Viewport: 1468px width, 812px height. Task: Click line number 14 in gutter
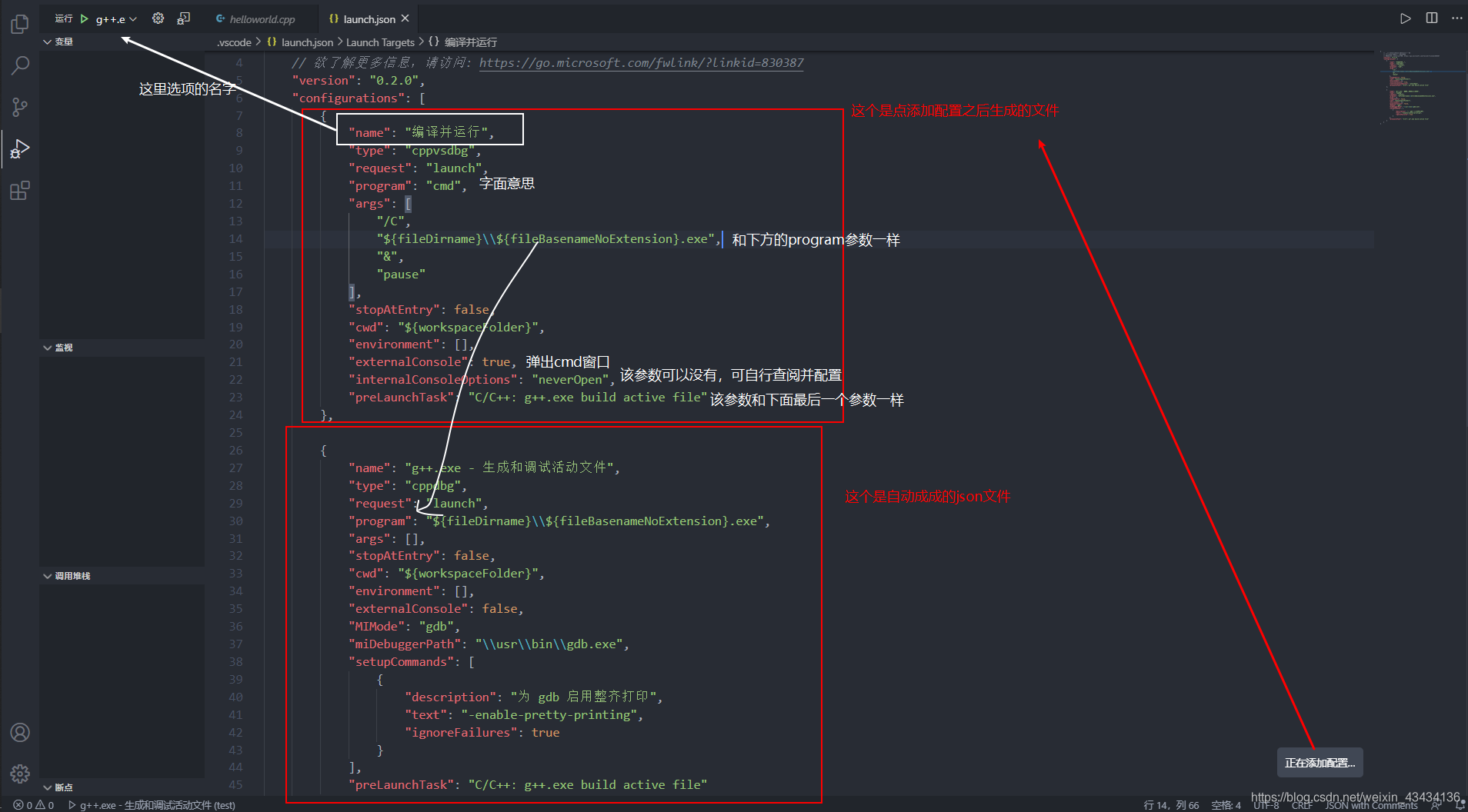(235, 239)
